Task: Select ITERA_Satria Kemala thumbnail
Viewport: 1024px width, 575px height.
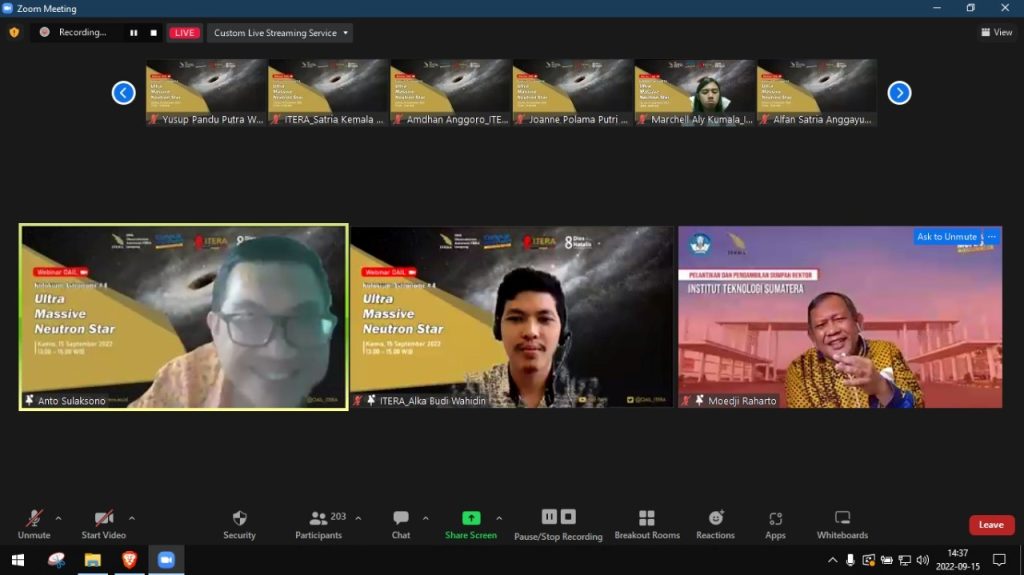Action: pyautogui.click(x=328, y=92)
